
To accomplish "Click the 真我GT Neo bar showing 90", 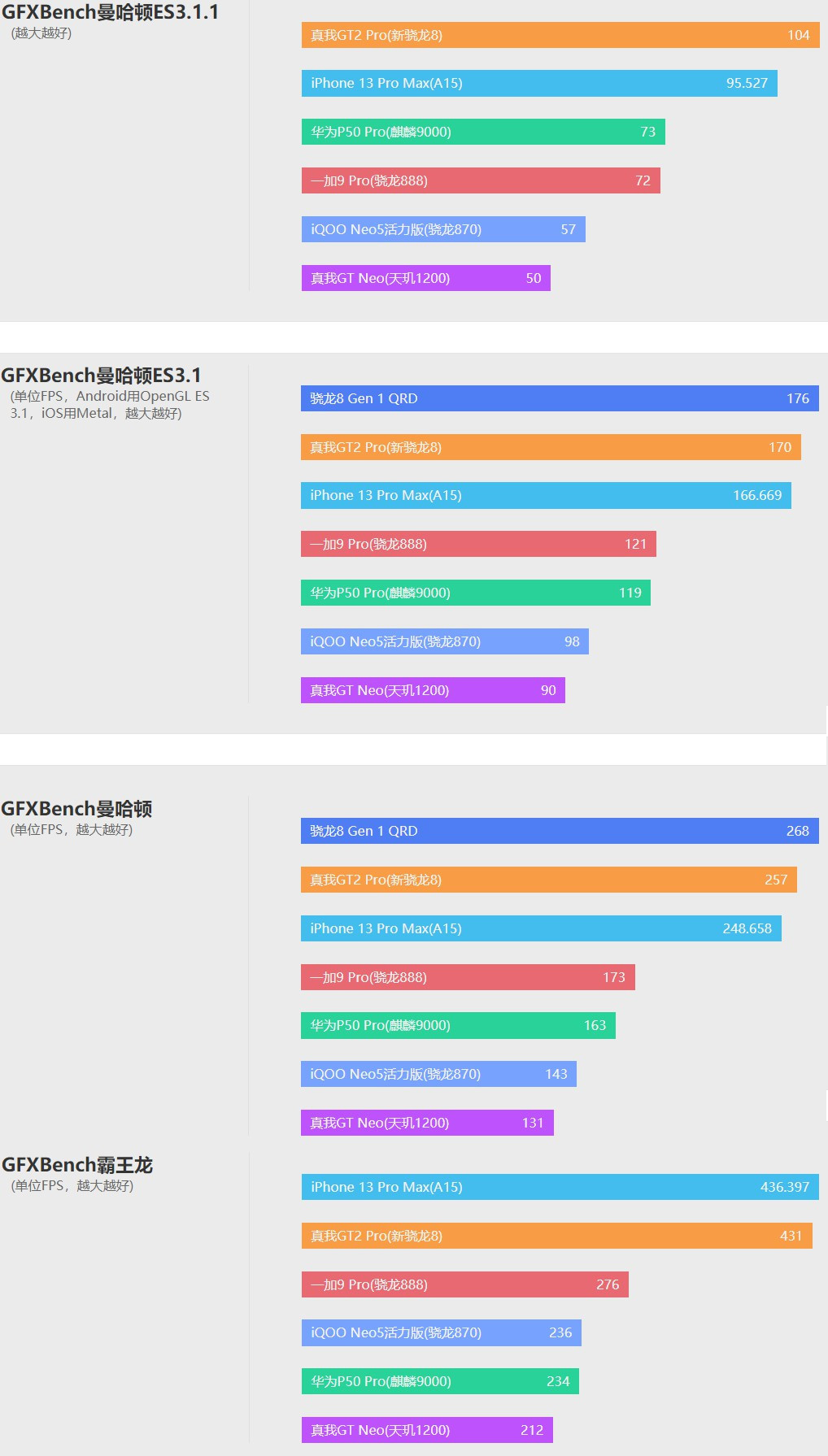I will click(433, 690).
